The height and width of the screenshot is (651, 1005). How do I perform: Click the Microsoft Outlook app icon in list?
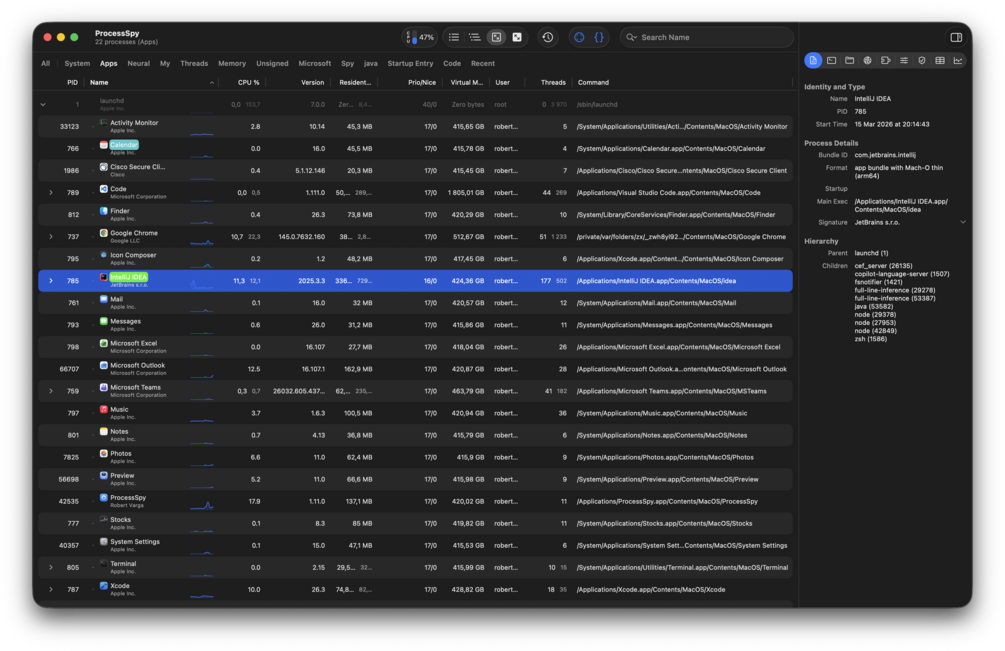103,365
